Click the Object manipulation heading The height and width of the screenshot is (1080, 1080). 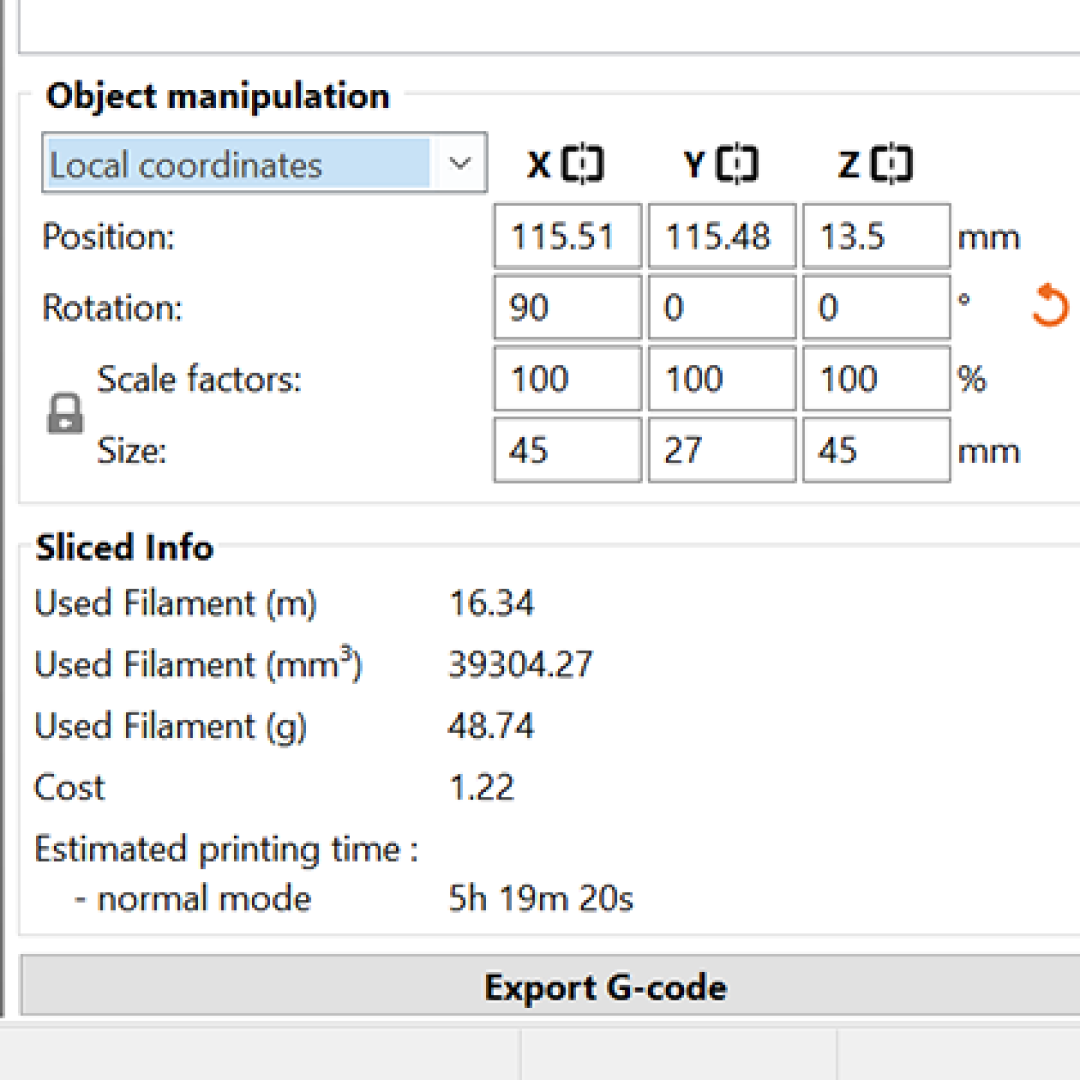218,95
